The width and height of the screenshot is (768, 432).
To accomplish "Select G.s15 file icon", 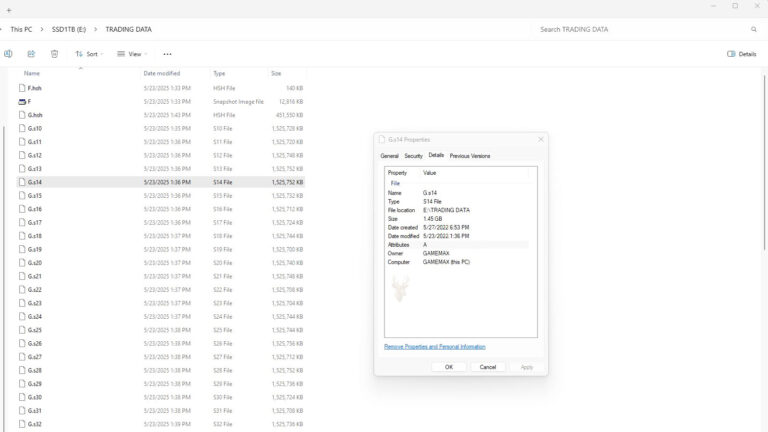I will point(22,195).
